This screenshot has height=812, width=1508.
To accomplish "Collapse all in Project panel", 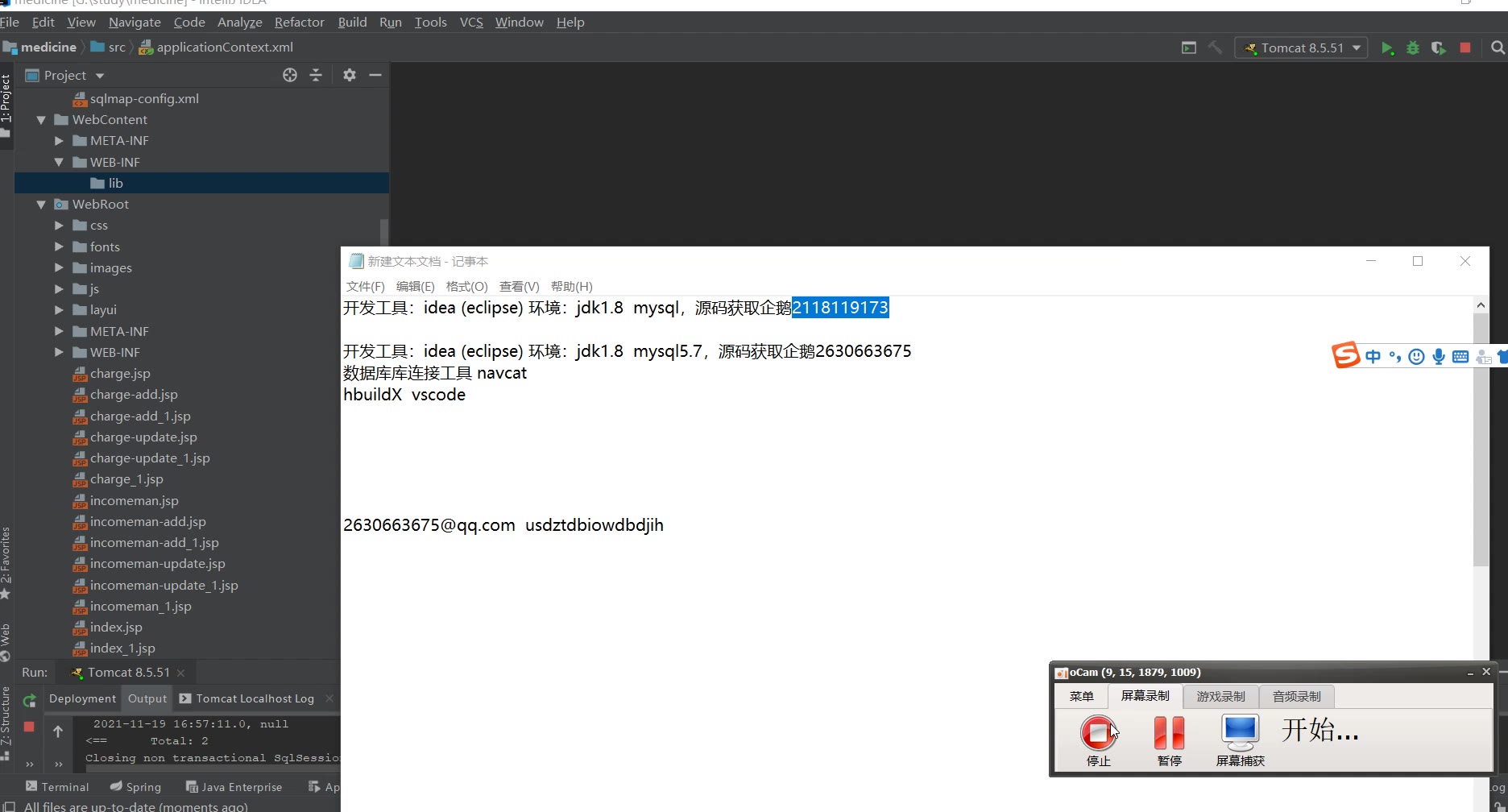I will click(316, 75).
